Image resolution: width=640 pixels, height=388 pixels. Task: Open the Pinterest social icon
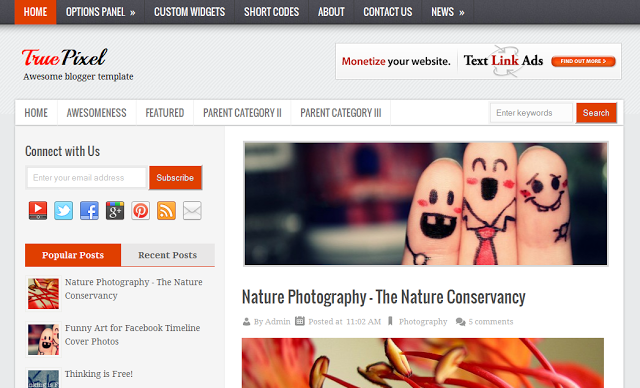coord(141,211)
